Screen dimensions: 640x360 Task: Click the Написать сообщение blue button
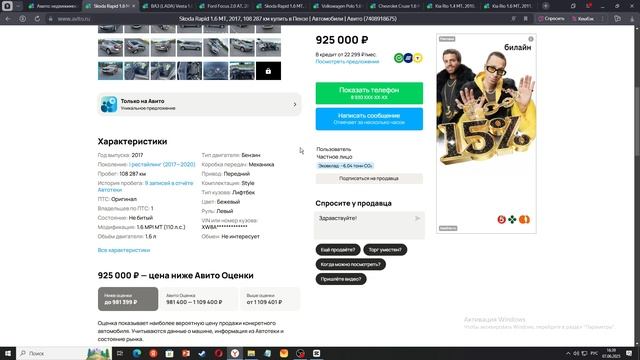(369, 119)
